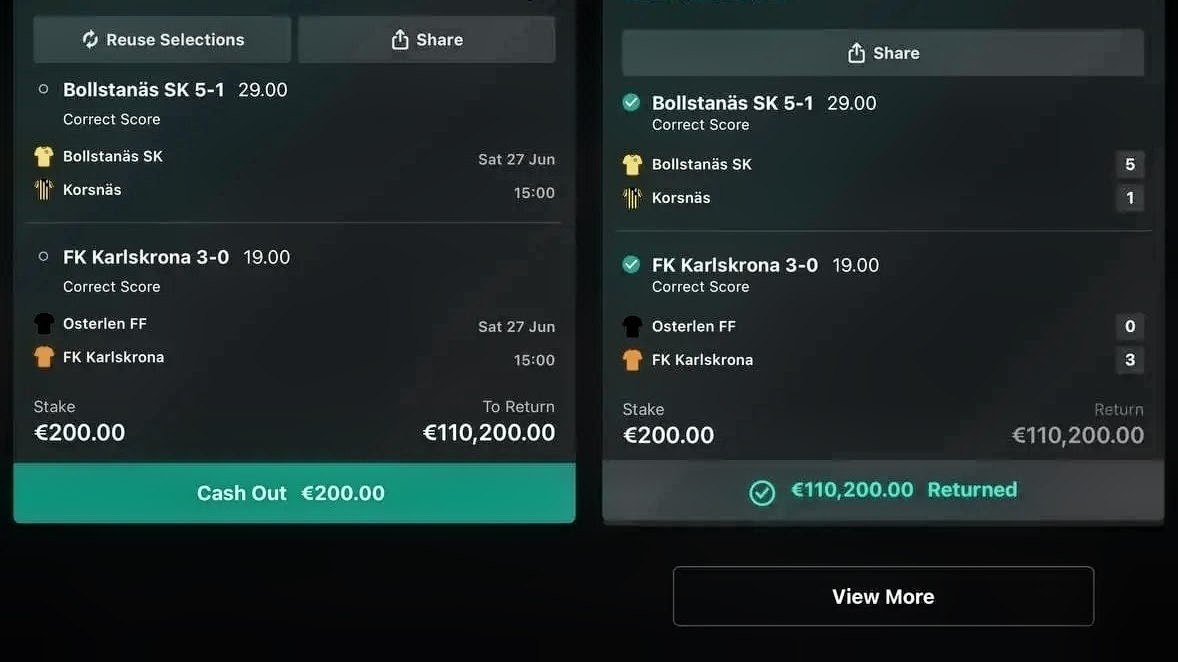
Task: Click Bollstanäs SK score box showing 5
Action: coord(1130,165)
